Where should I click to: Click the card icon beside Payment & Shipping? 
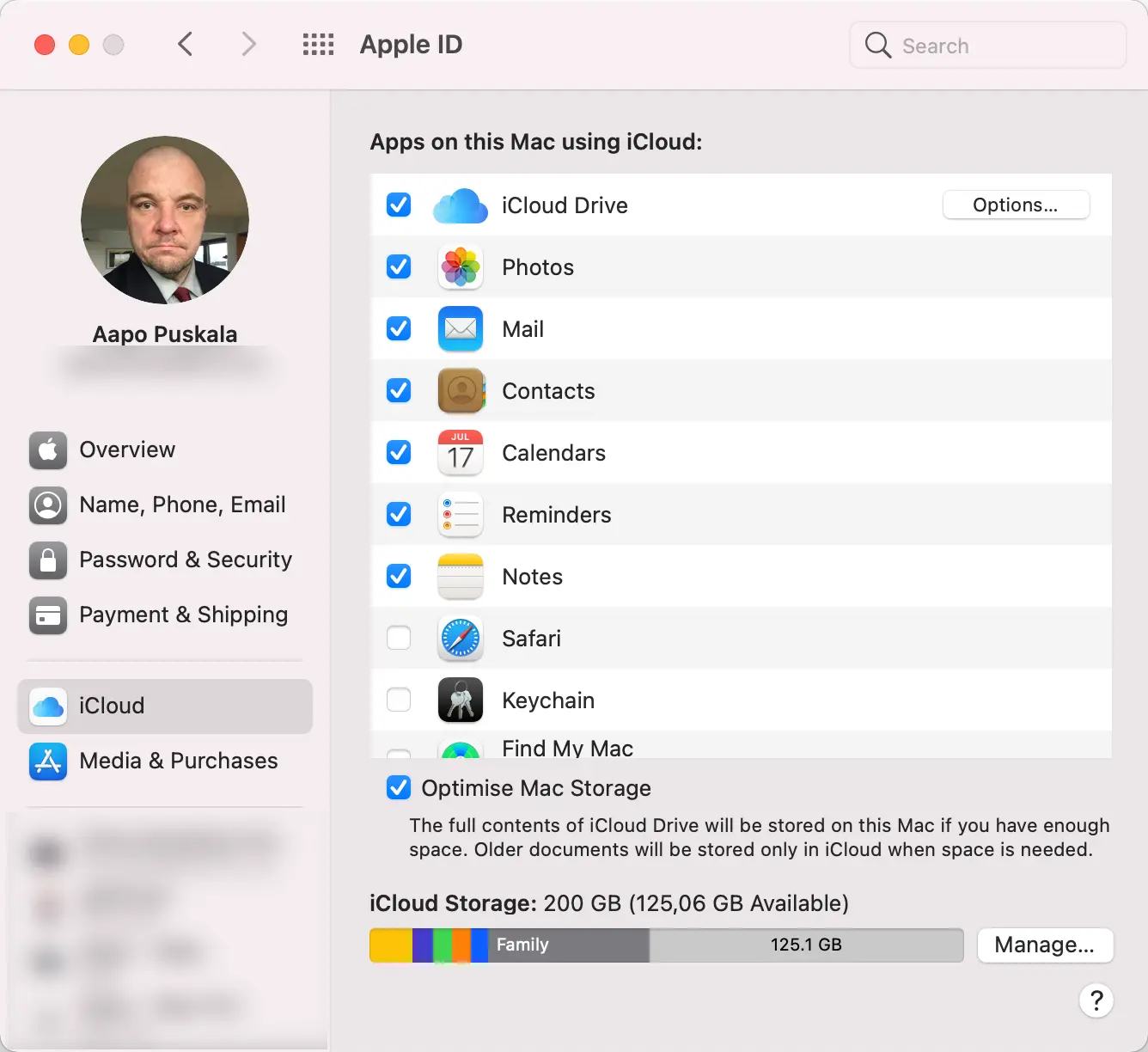coord(48,615)
